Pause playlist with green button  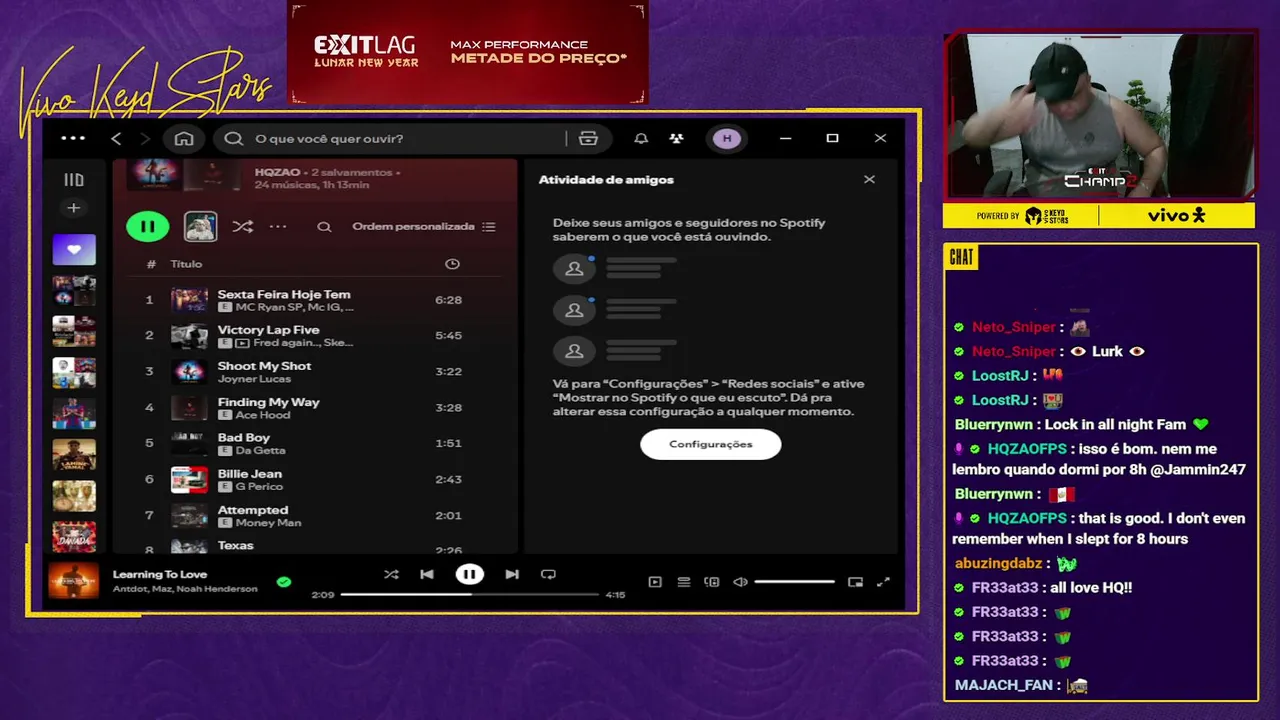(147, 226)
